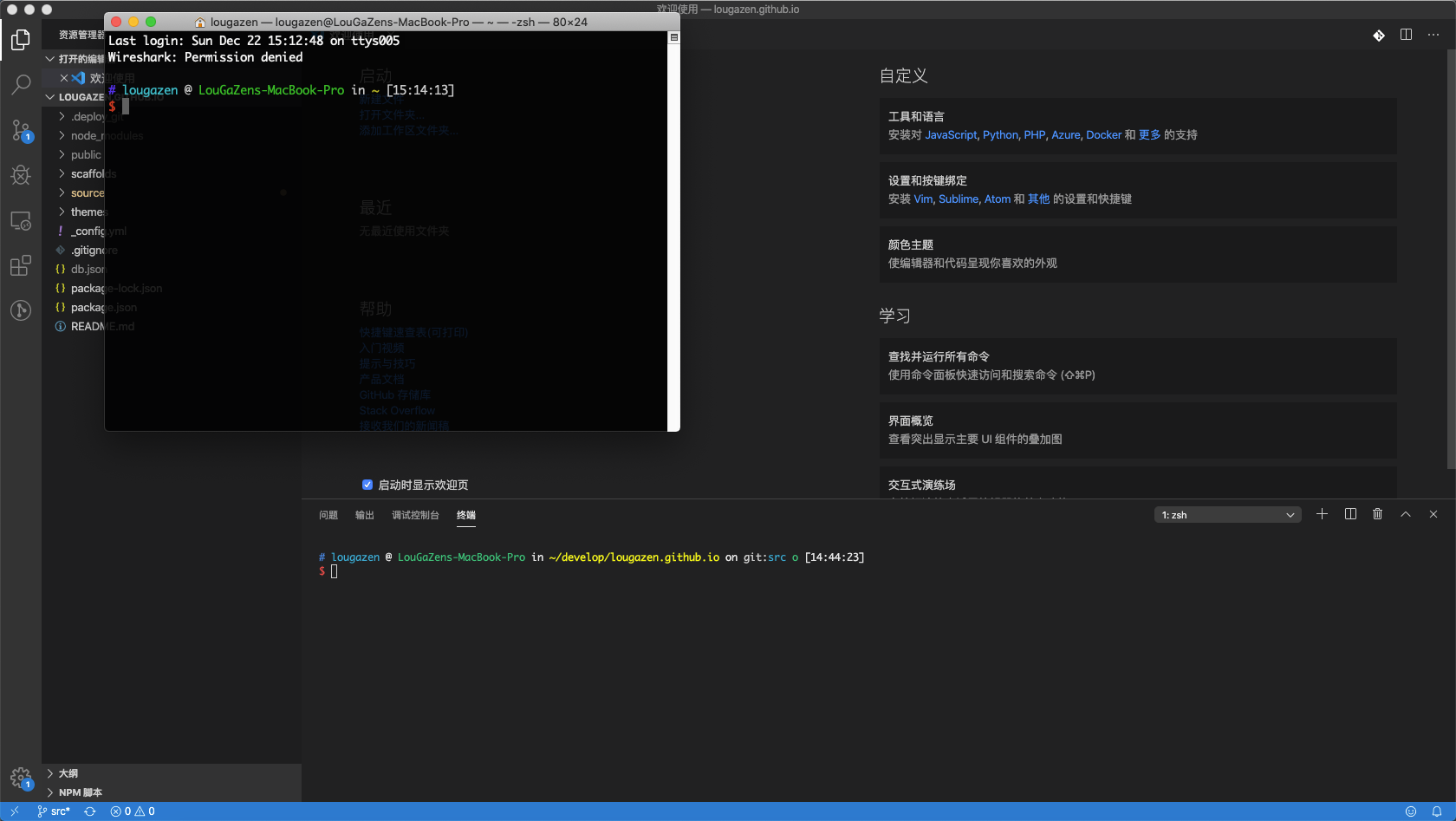Open the Extensions view from the activity bar
1456x821 pixels.
click(21, 265)
